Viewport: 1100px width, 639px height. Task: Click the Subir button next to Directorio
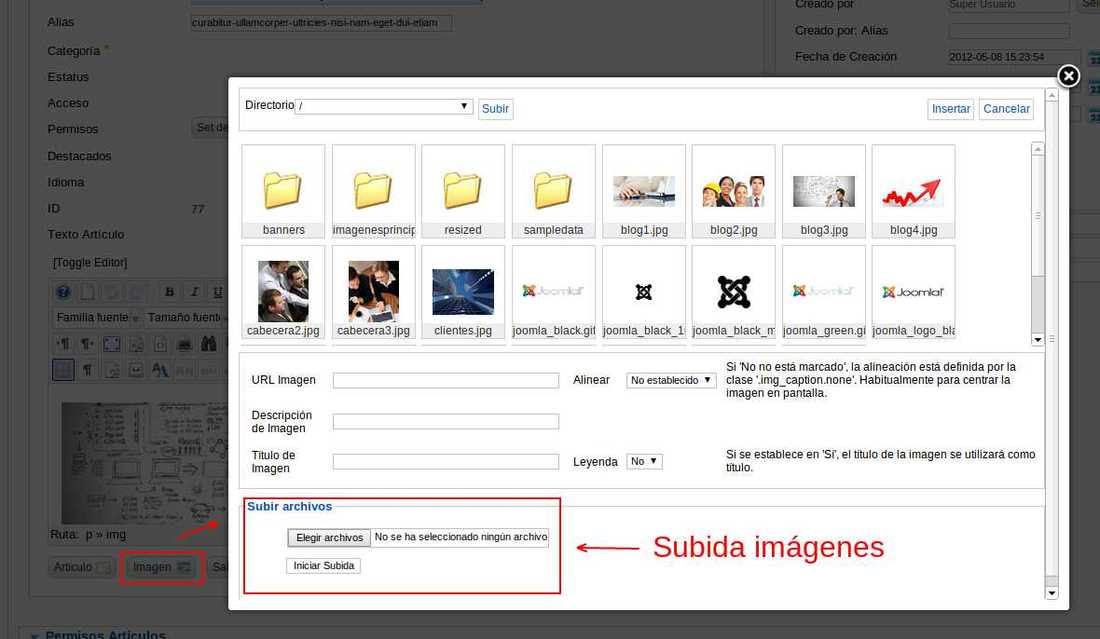click(x=495, y=109)
